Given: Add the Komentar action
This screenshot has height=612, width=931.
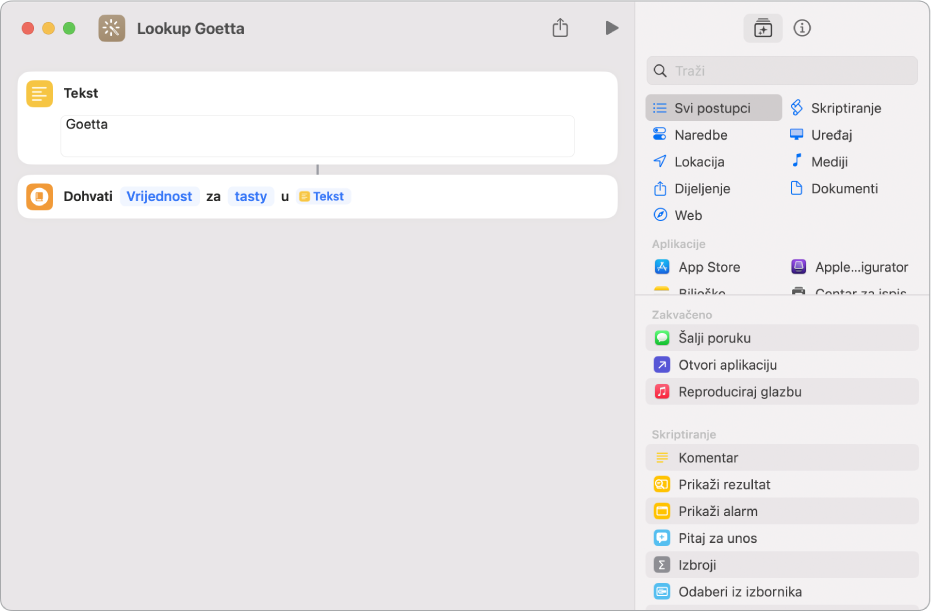Looking at the screenshot, I should pos(782,458).
